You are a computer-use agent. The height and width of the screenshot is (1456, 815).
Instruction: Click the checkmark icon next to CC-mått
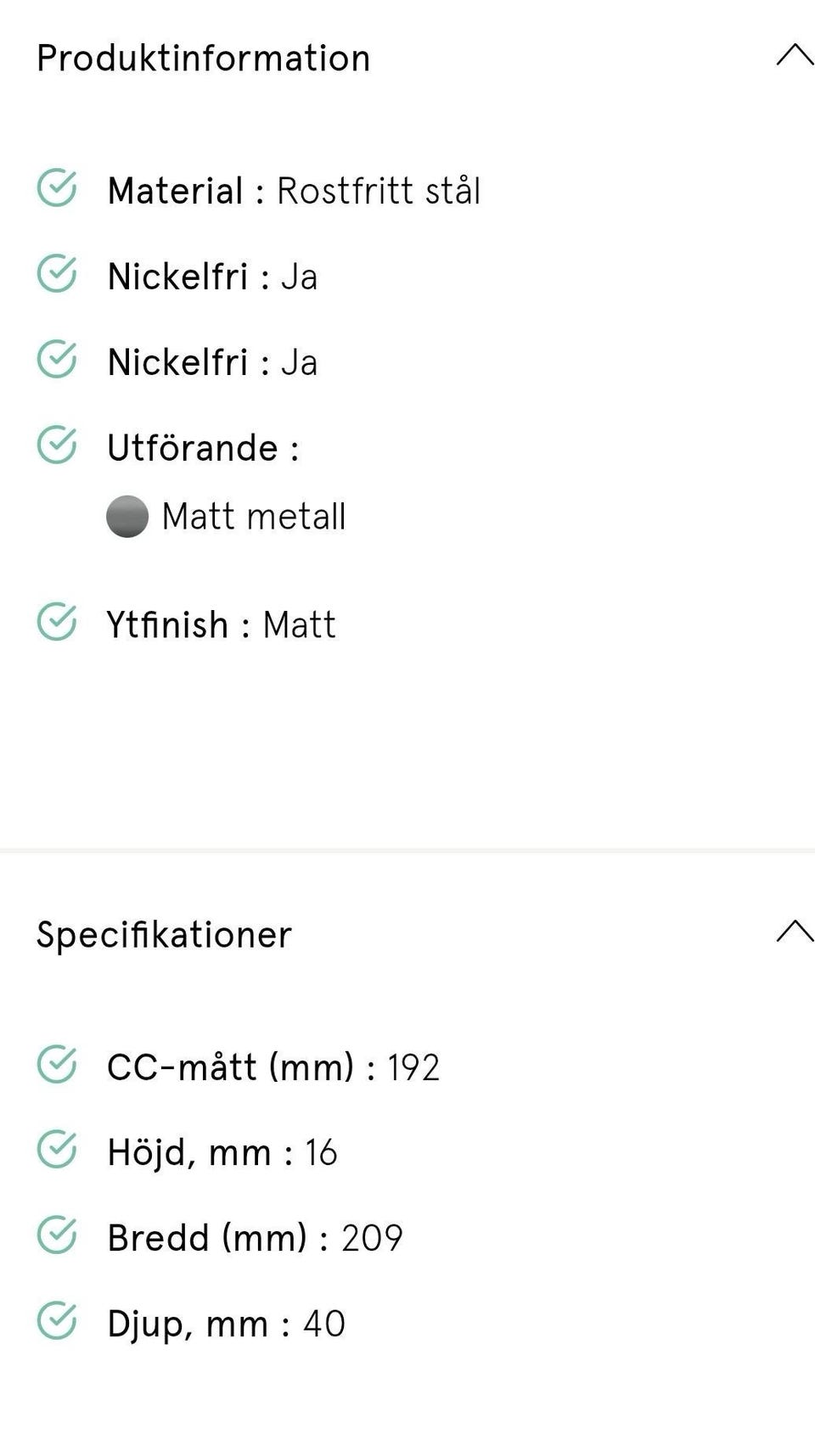pos(57,1065)
